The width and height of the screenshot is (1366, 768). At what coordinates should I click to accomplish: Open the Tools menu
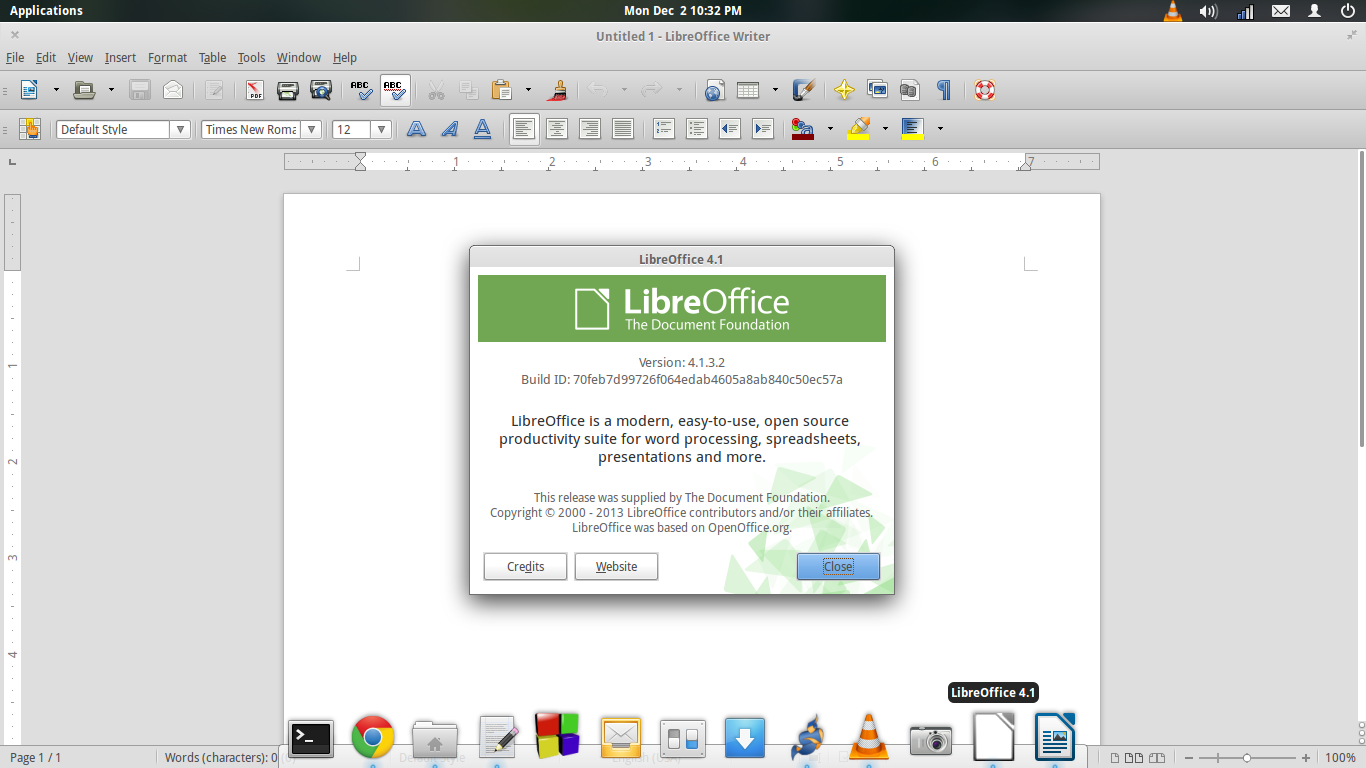point(251,58)
